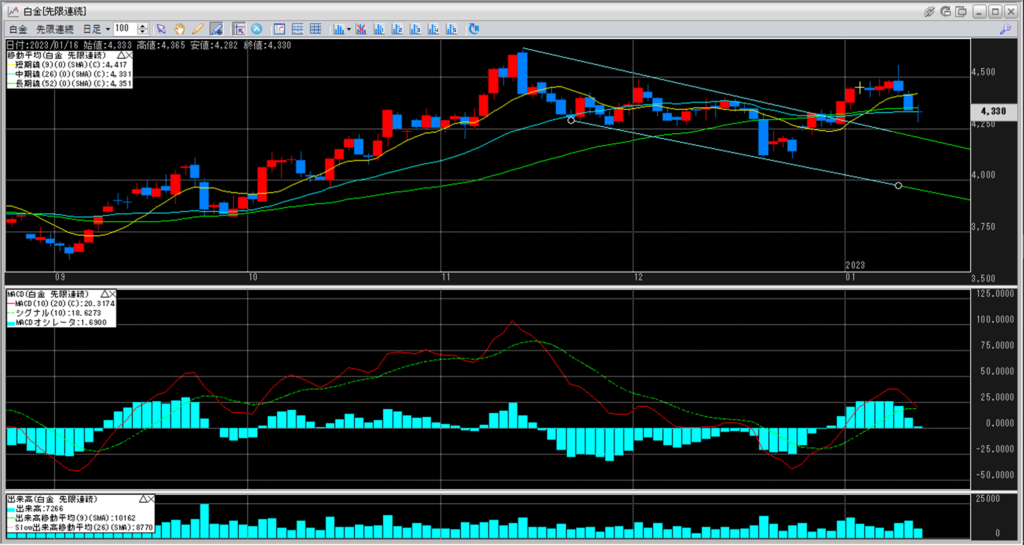This screenshot has width=1024, height=545.
Task: Collapse the 移動平均 legend with triangle
Action: [121, 56]
